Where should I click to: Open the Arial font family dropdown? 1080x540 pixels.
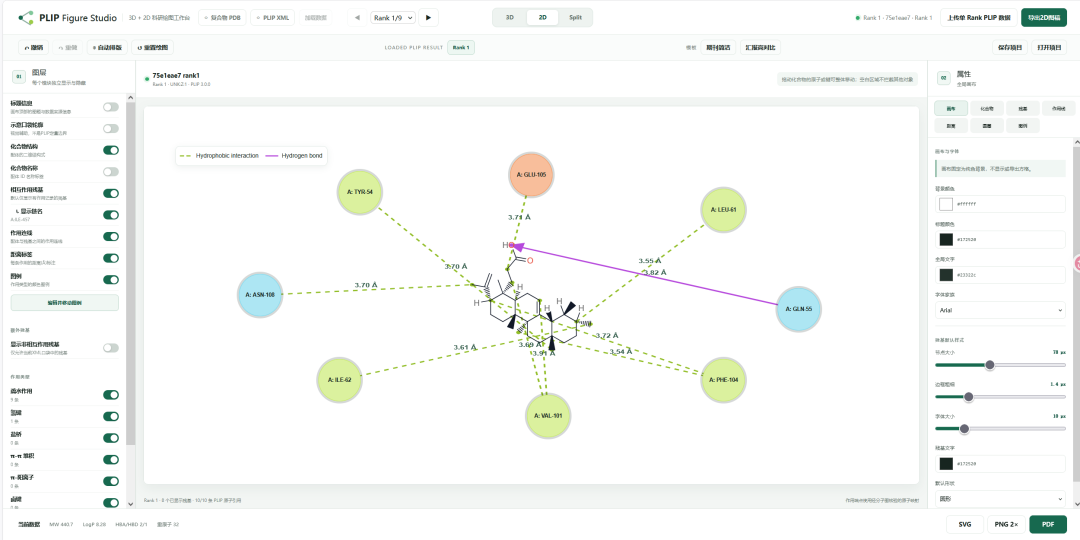1000,311
